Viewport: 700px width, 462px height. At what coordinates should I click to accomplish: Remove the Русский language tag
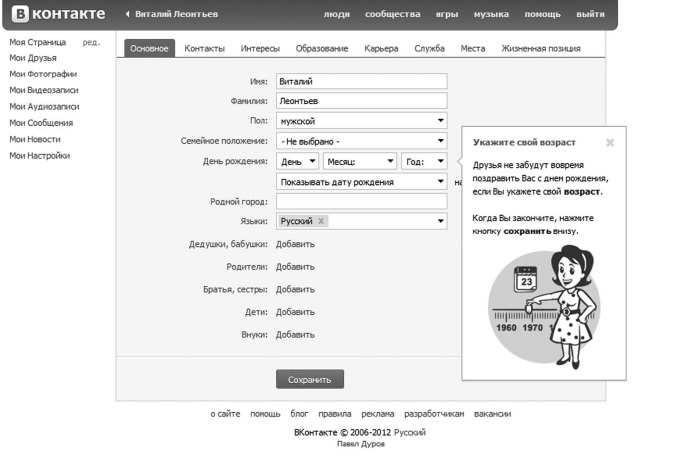[321, 221]
